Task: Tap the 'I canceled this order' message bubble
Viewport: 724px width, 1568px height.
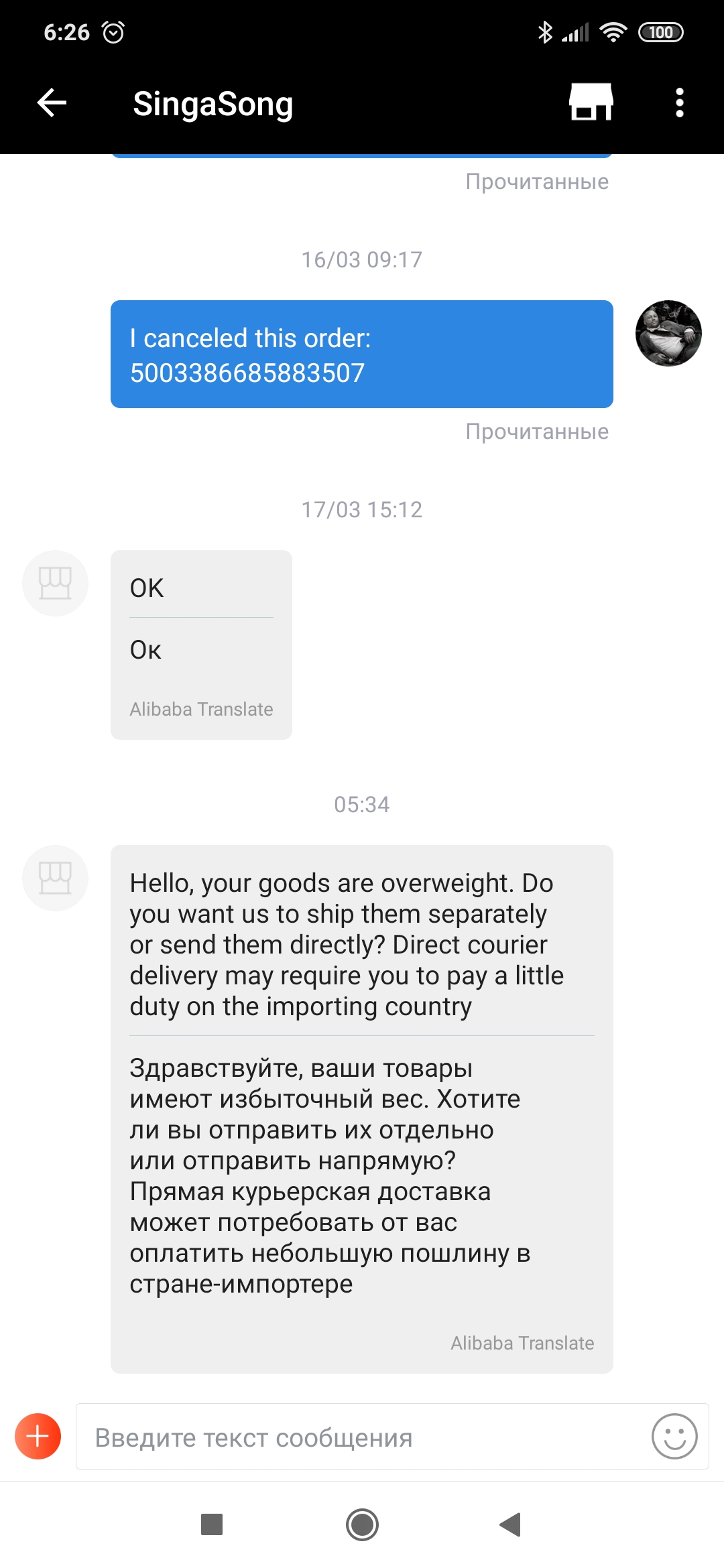Action: (362, 354)
